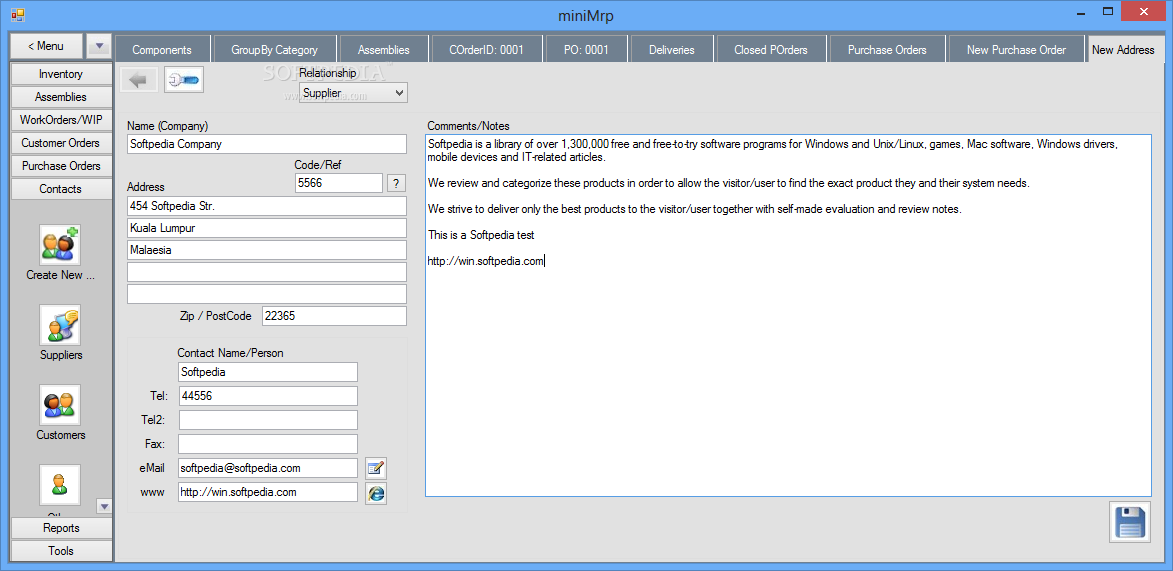The image size is (1173, 571).
Task: Open the wrench settings tool icon
Action: click(x=183, y=80)
